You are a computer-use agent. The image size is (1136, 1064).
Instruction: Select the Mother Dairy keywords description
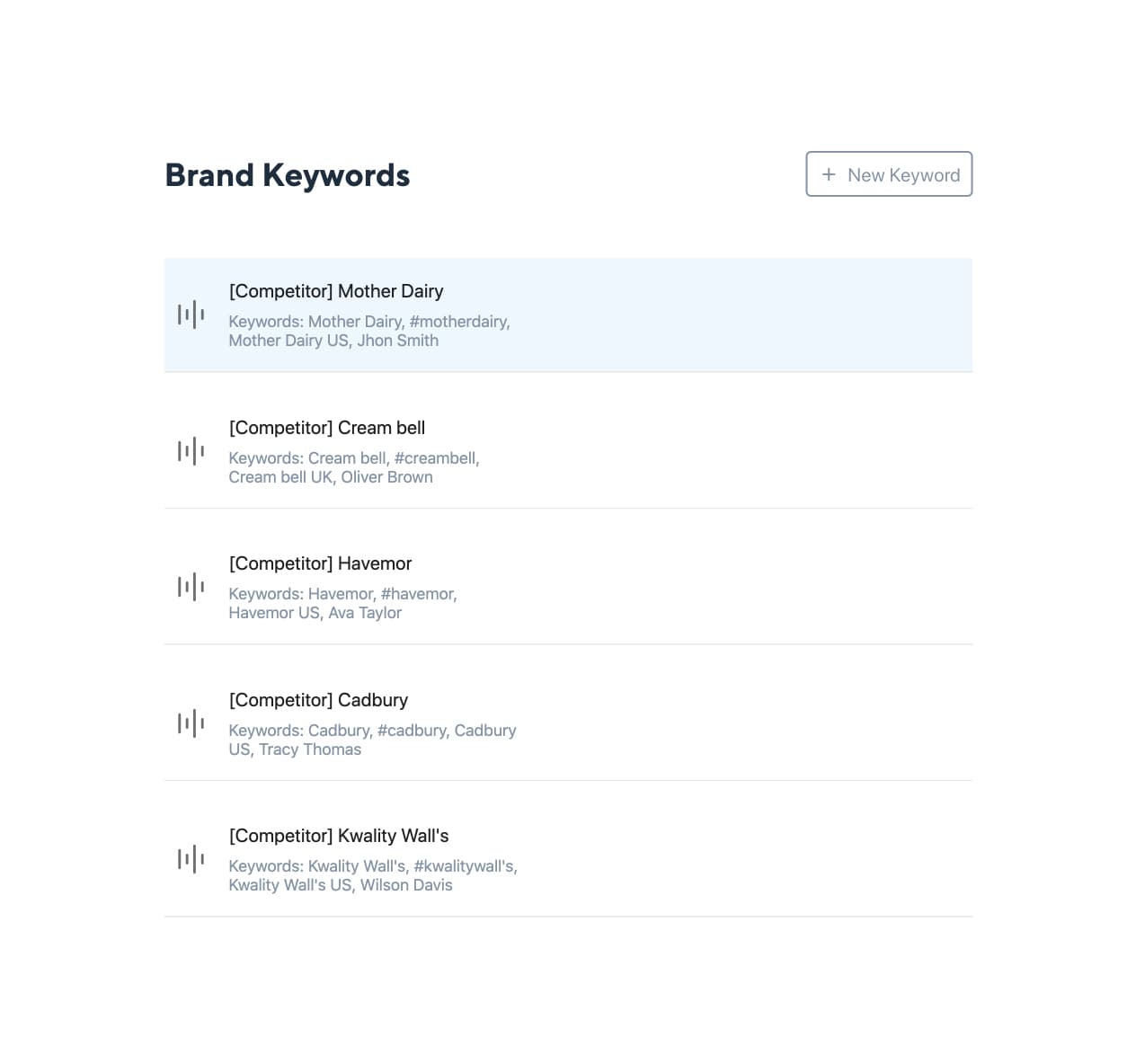point(368,331)
